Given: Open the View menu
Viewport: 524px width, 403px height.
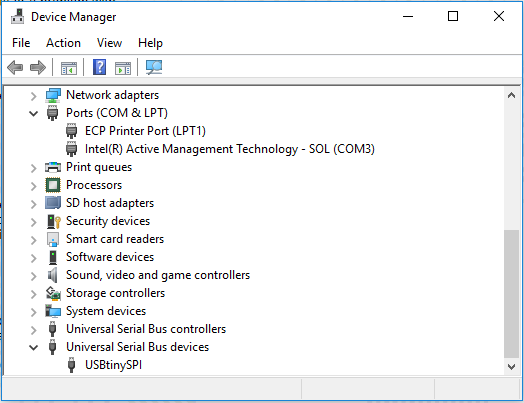Looking at the screenshot, I should coord(109,43).
